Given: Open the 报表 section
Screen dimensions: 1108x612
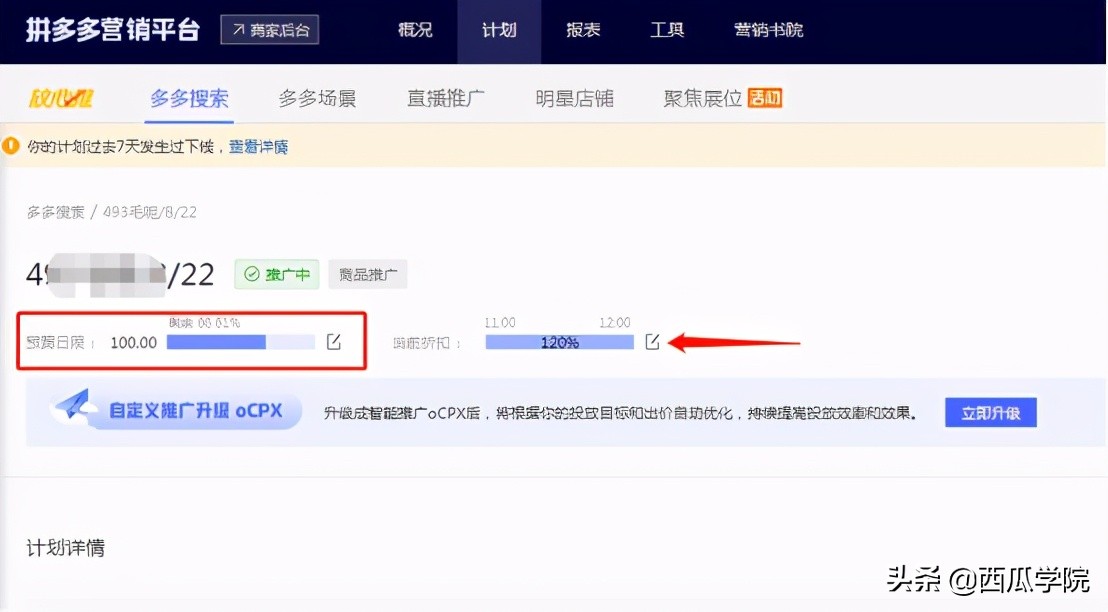Looking at the screenshot, I should coord(583,30).
